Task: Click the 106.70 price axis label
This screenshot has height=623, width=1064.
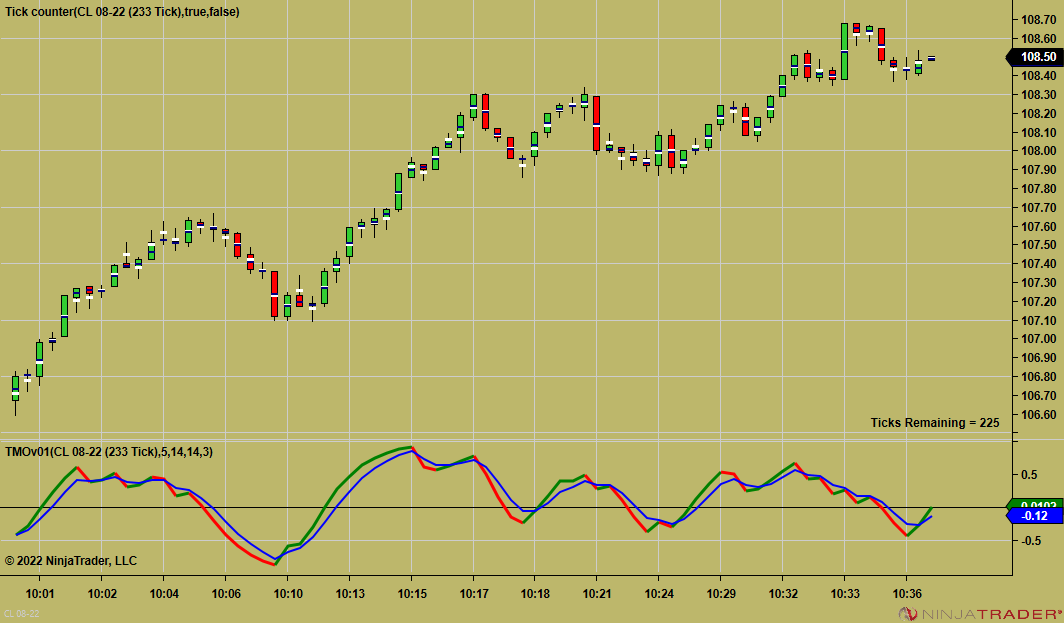Action: tap(1038, 396)
